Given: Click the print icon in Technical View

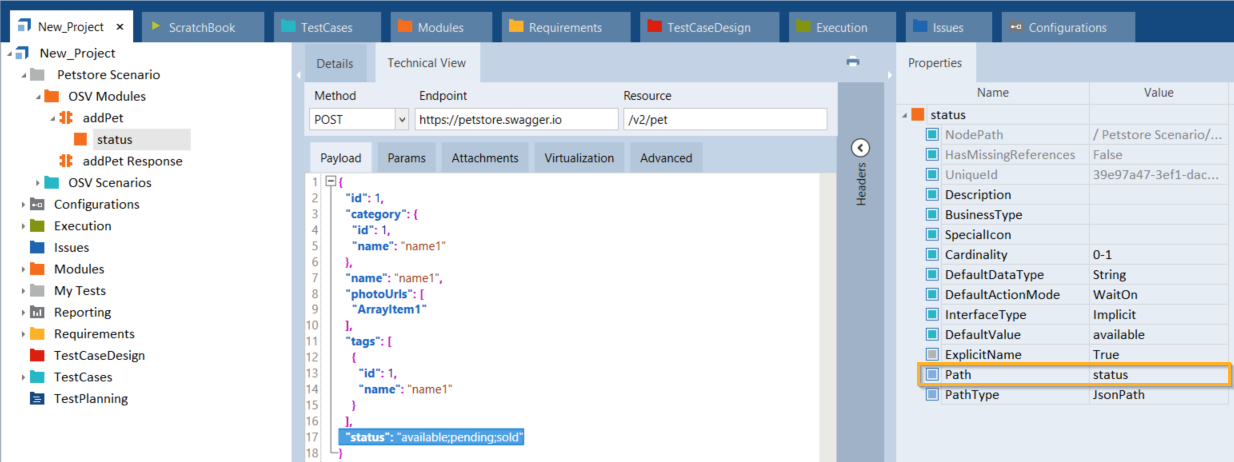Looking at the screenshot, I should coord(853,62).
